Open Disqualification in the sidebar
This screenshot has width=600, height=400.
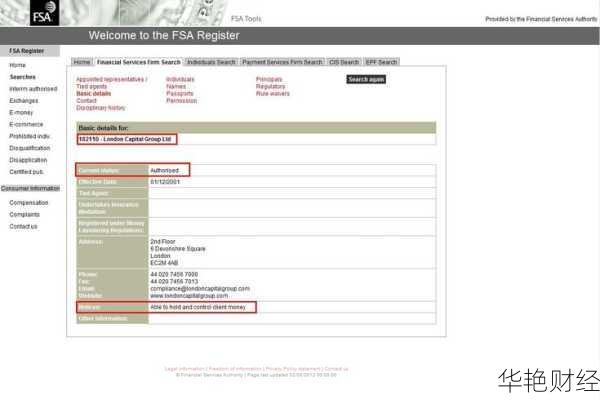pos(29,148)
